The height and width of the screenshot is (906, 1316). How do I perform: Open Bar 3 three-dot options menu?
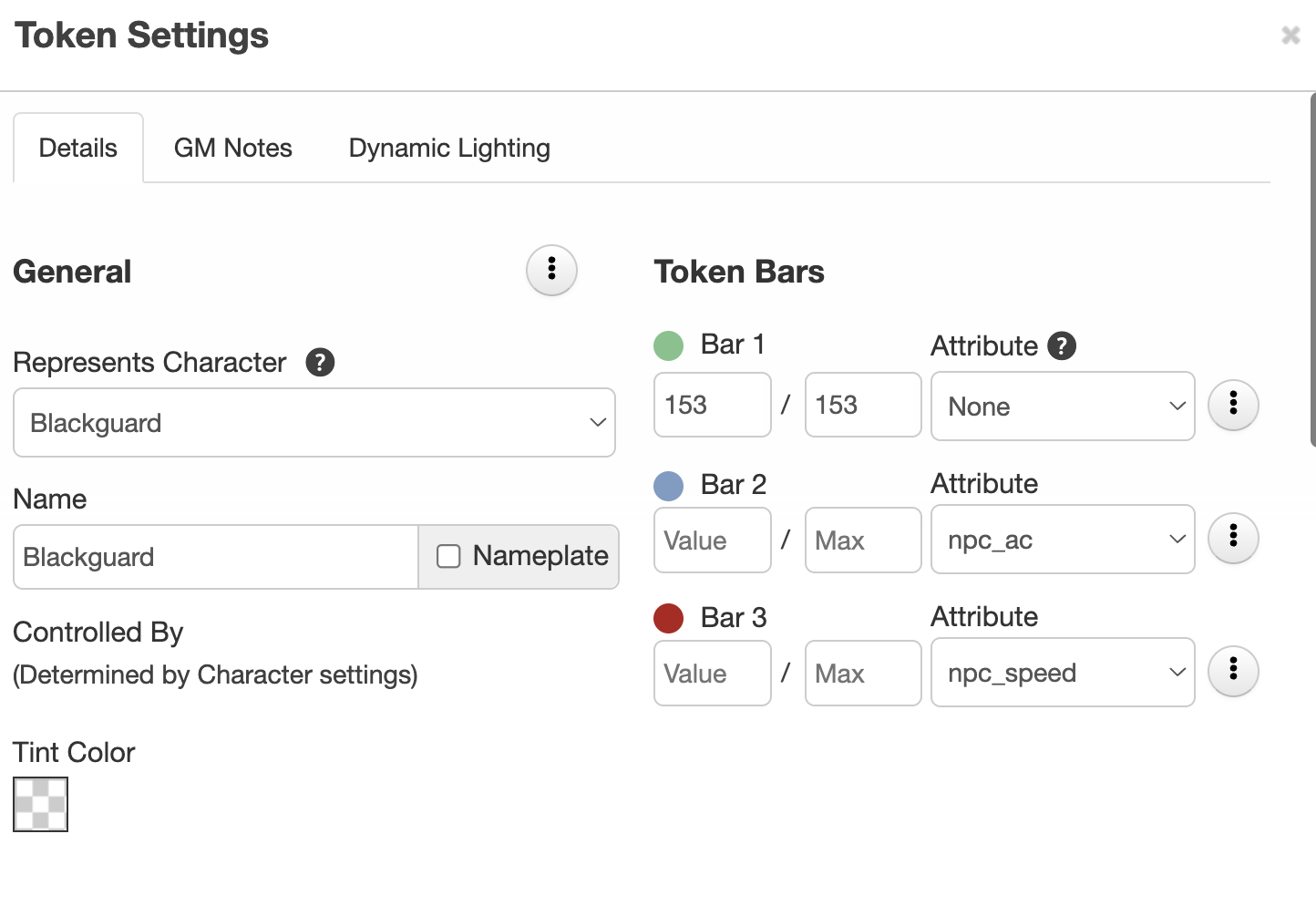(x=1232, y=671)
